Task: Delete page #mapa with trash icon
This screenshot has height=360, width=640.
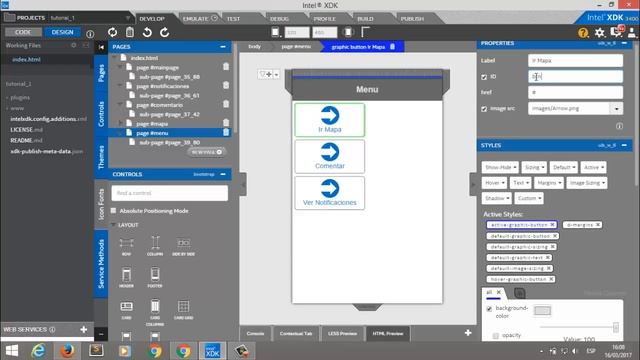Action: tap(226, 123)
